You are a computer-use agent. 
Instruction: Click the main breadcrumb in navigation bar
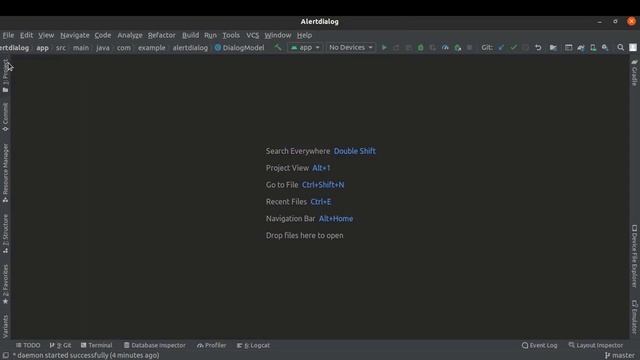point(81,48)
